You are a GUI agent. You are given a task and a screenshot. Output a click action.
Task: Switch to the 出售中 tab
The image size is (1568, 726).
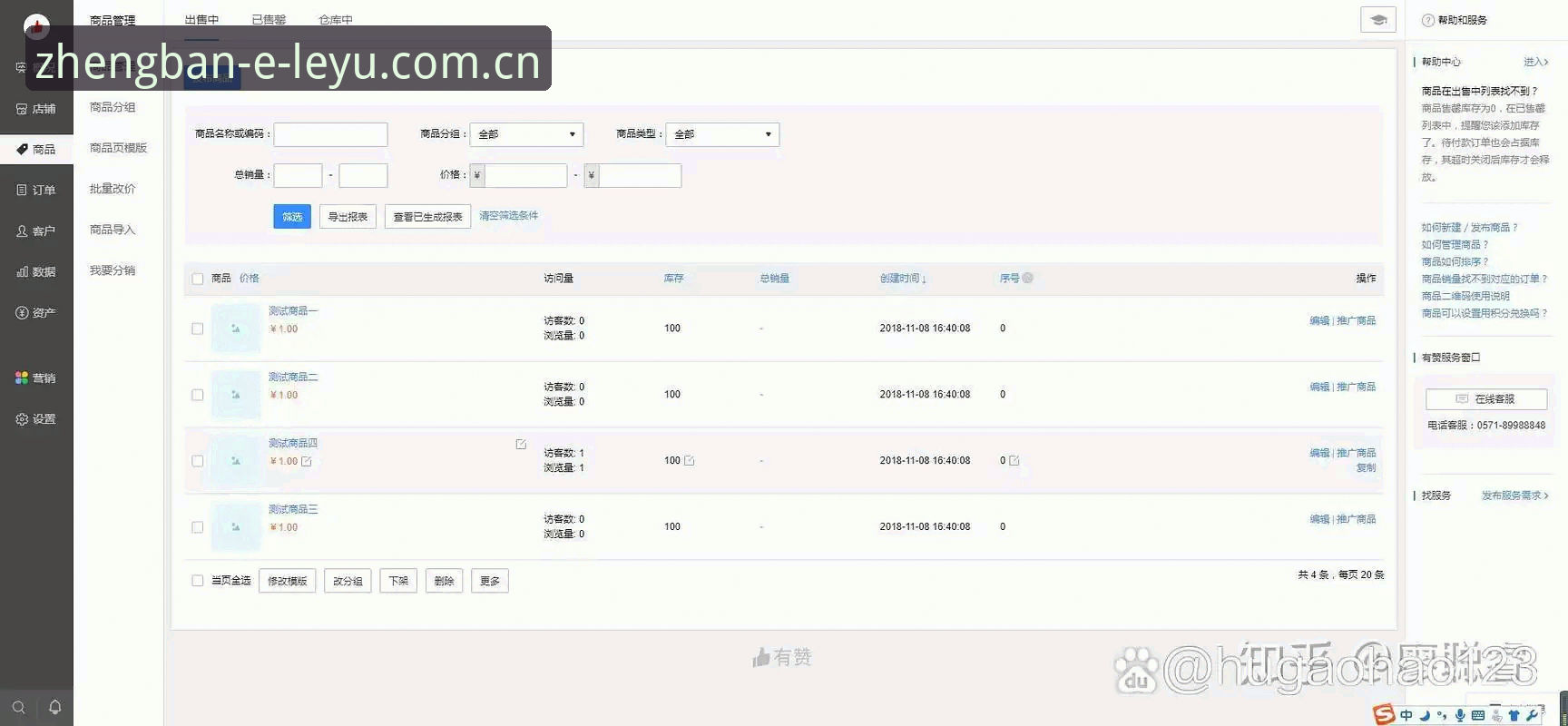[201, 20]
